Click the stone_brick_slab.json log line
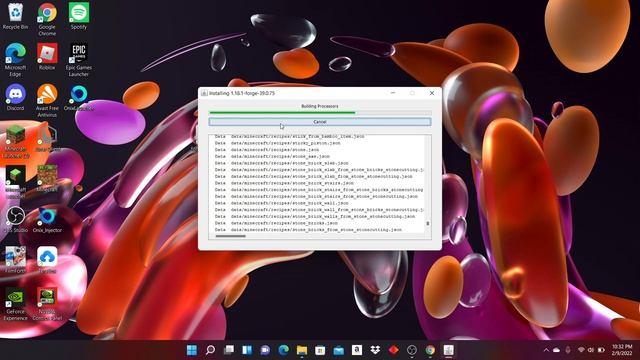 [281, 163]
